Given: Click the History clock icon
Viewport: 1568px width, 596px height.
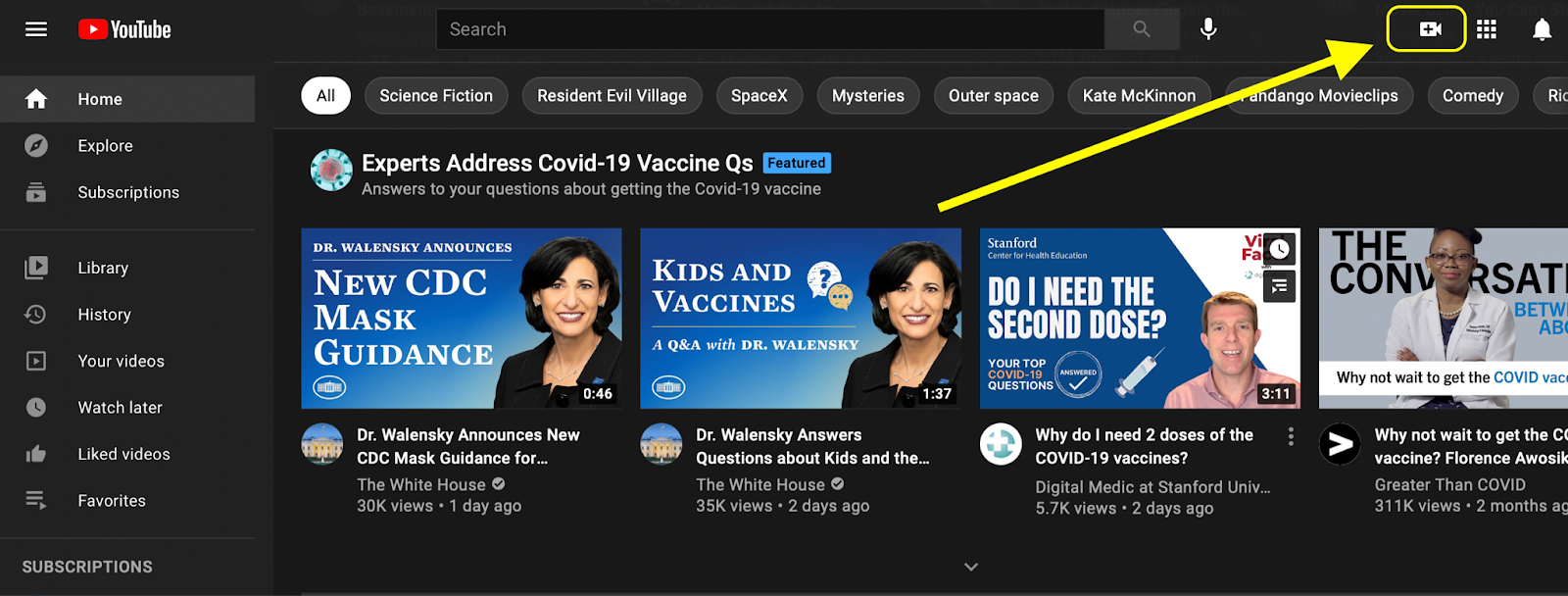Looking at the screenshot, I should pos(36,315).
